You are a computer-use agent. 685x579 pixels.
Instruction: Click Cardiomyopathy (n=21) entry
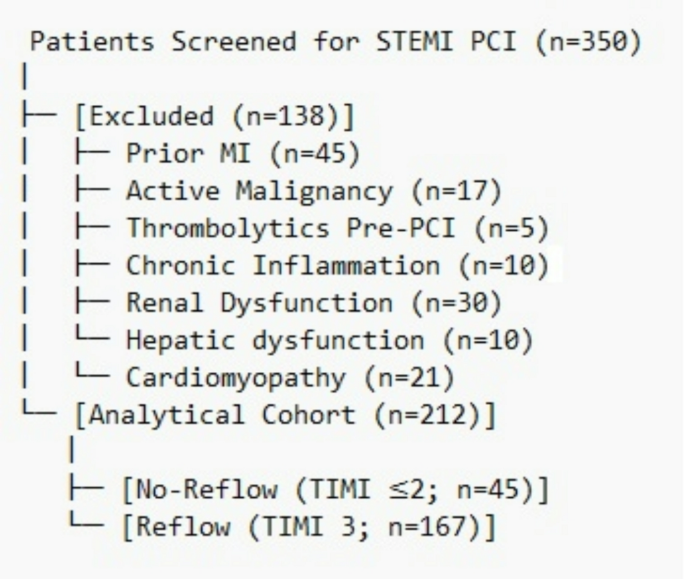click(x=290, y=378)
